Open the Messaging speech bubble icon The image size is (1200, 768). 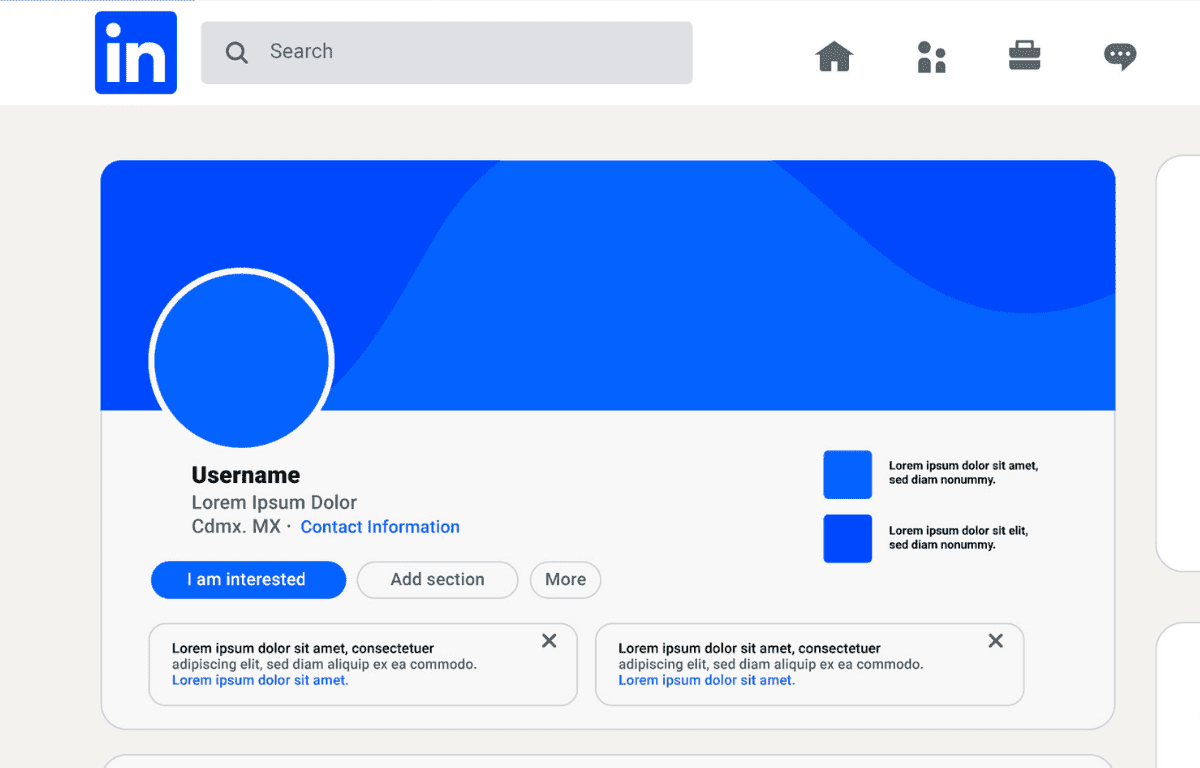[1119, 57]
